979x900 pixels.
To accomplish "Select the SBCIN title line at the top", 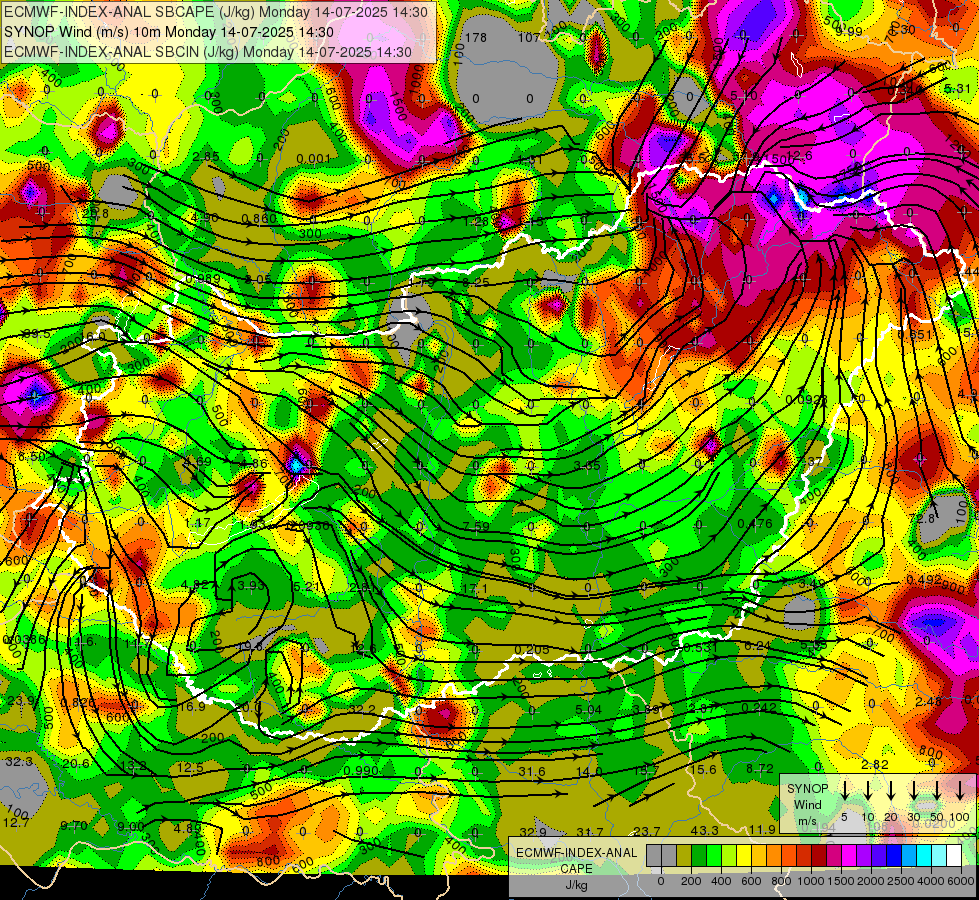I will (208, 52).
